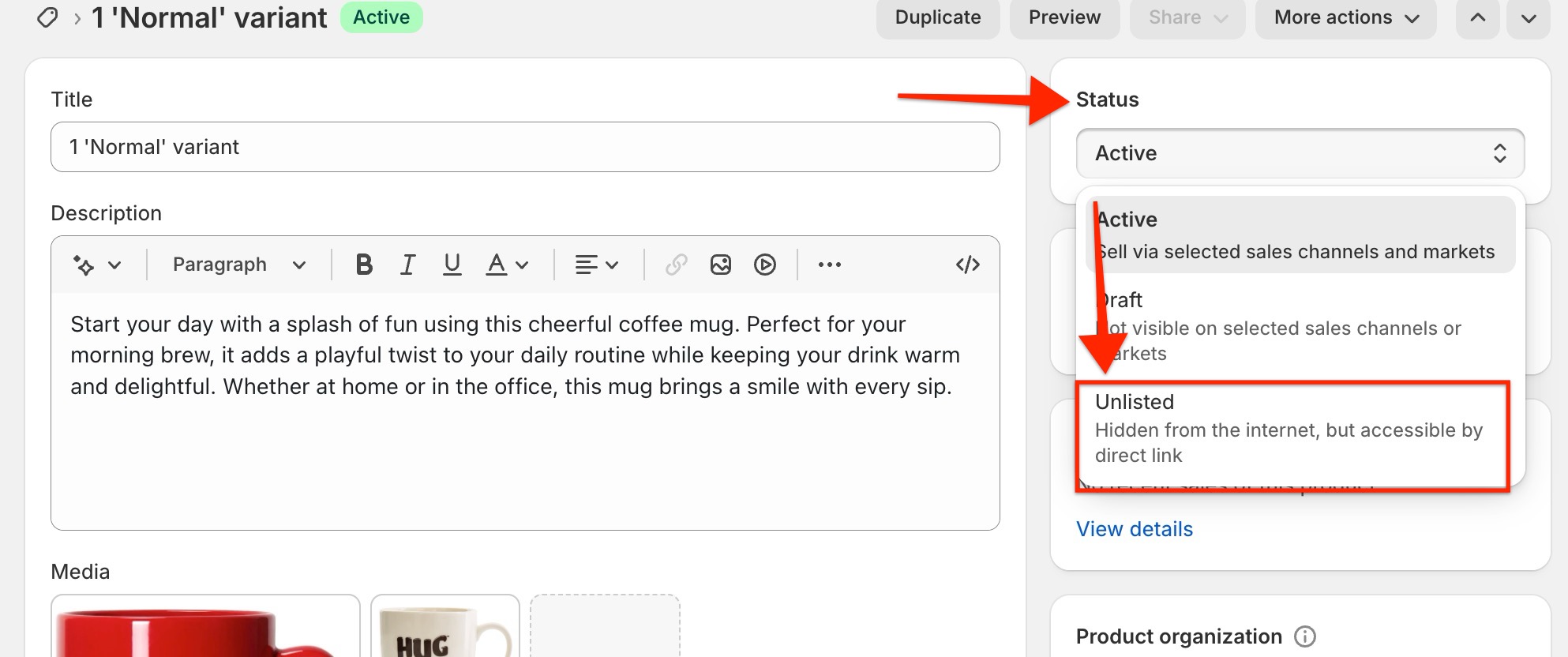
Task: Click the Preview button
Action: click(1064, 17)
